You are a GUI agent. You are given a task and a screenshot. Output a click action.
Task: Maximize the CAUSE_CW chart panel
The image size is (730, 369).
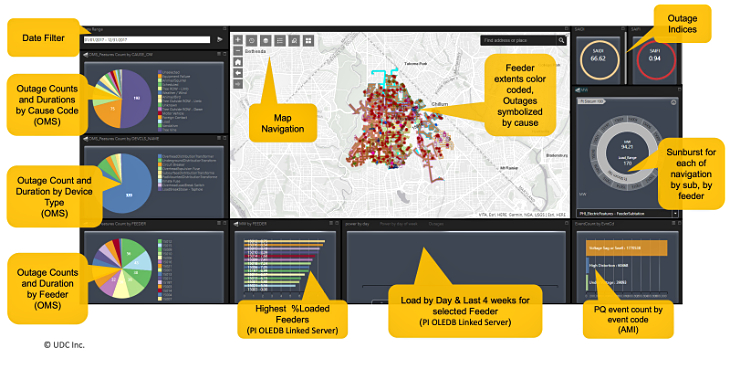pos(224,54)
